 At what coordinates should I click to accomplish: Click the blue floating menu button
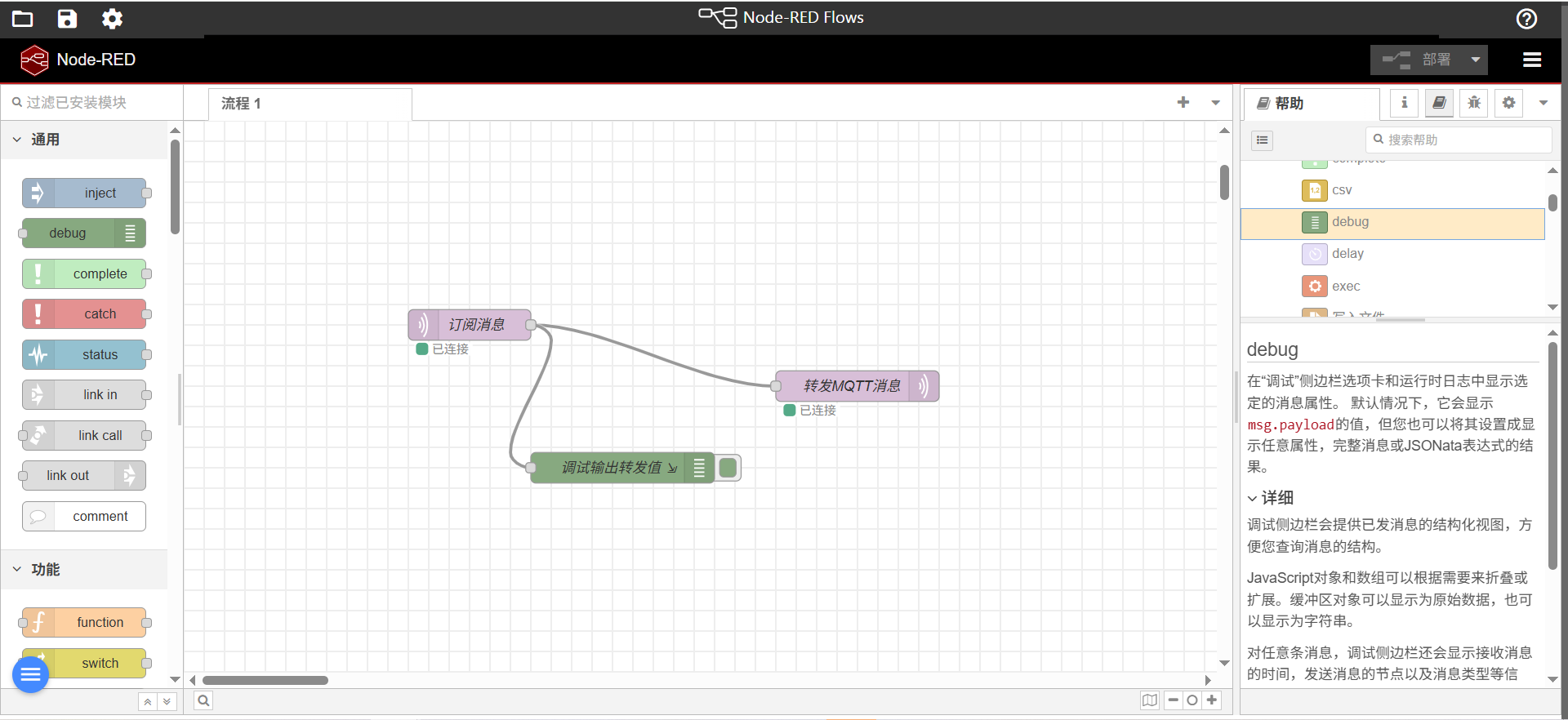(x=31, y=674)
